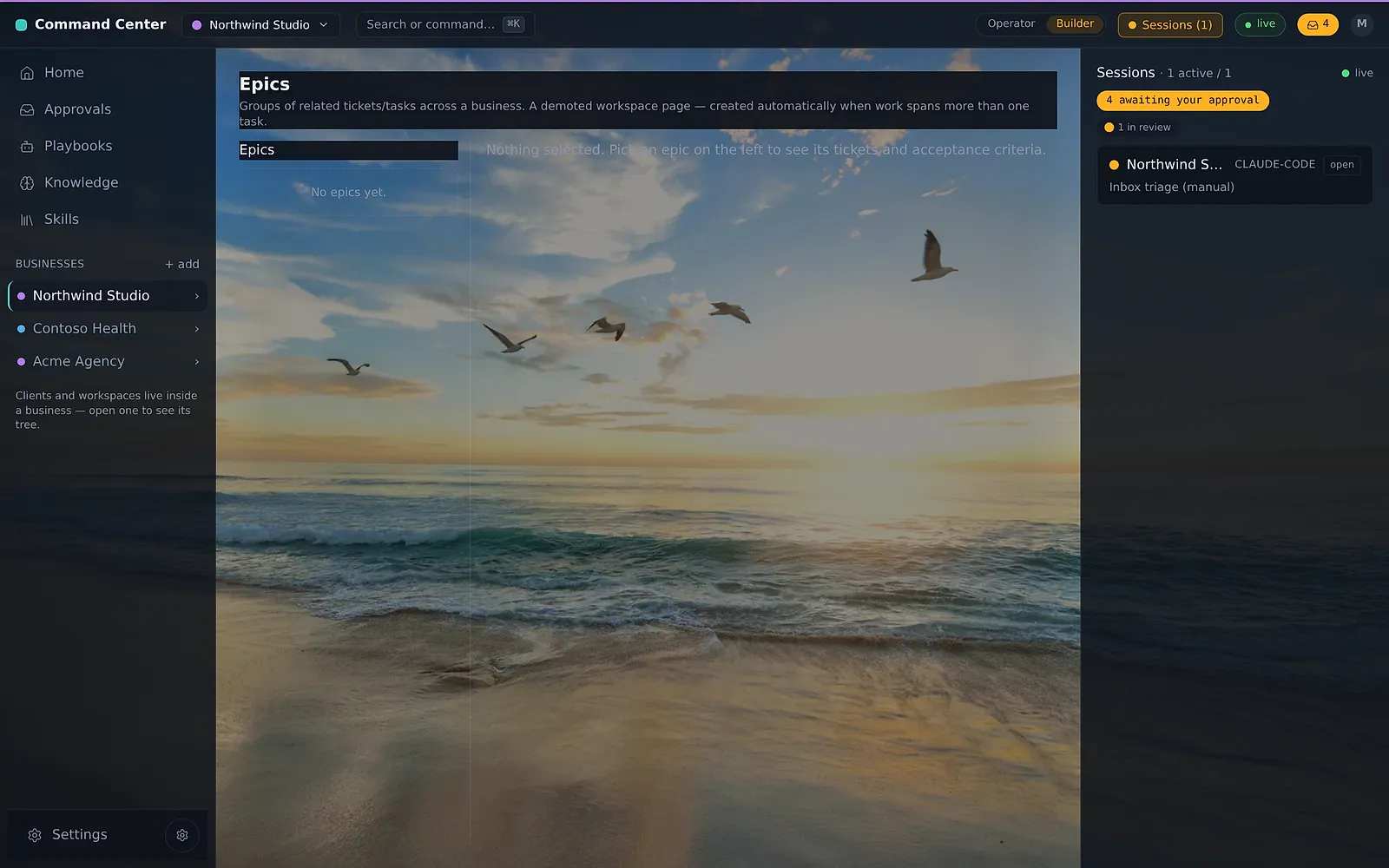Screen dimensions: 1389x868
Task: Open the Knowledge brain icon
Action: tap(27, 182)
